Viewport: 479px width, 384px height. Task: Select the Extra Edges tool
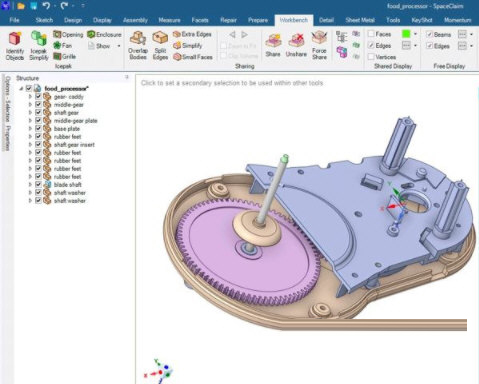(192, 34)
